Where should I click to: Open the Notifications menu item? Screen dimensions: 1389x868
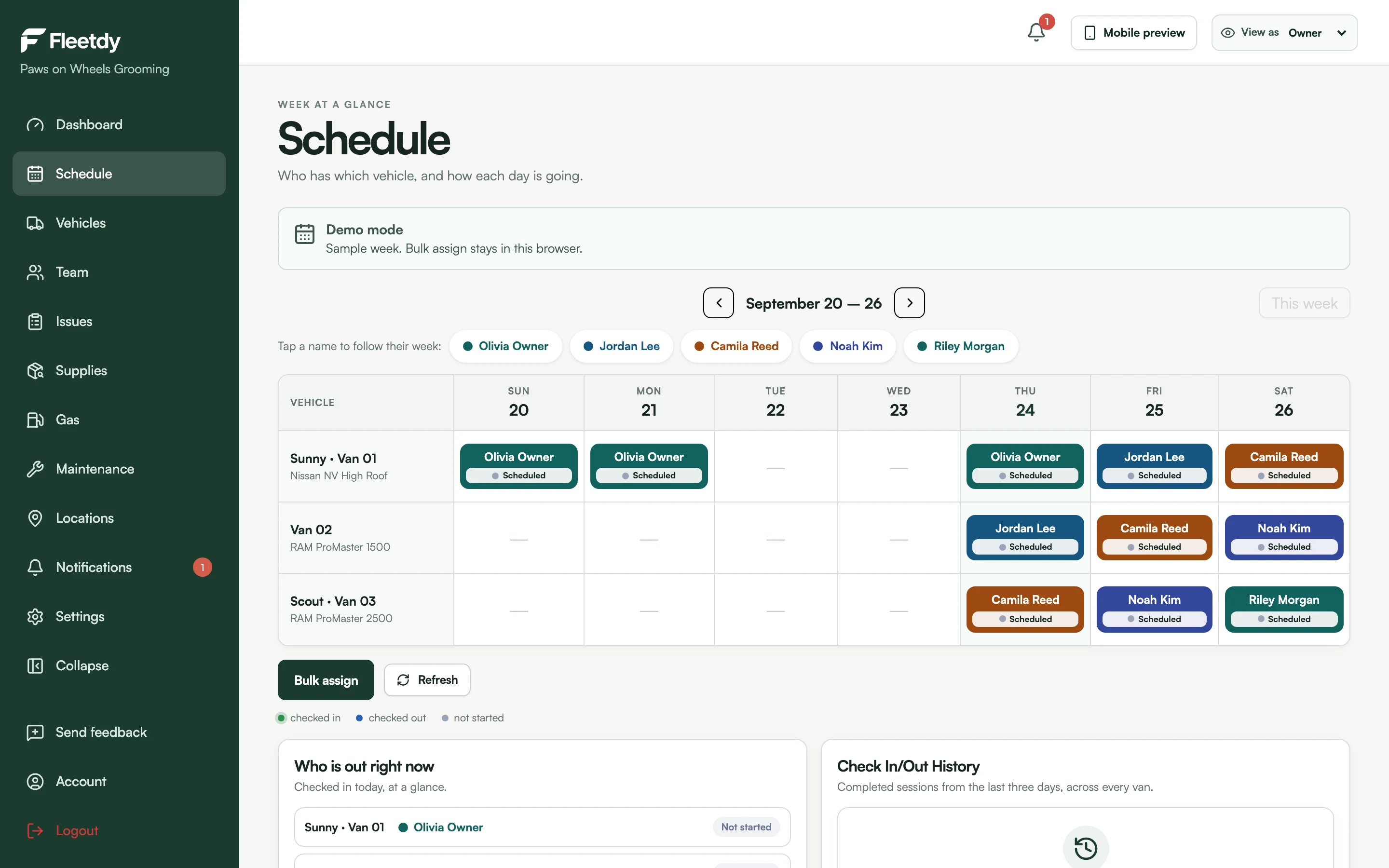coord(119,567)
